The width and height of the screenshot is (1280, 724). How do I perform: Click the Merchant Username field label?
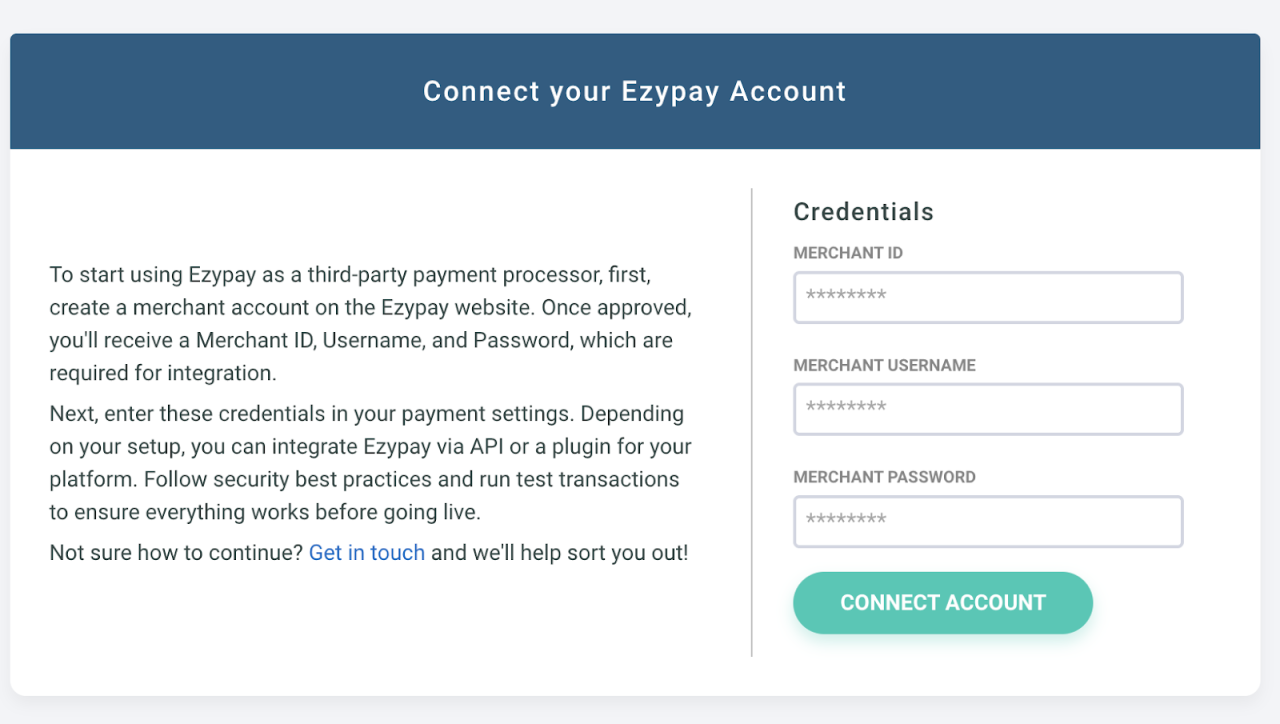884,365
